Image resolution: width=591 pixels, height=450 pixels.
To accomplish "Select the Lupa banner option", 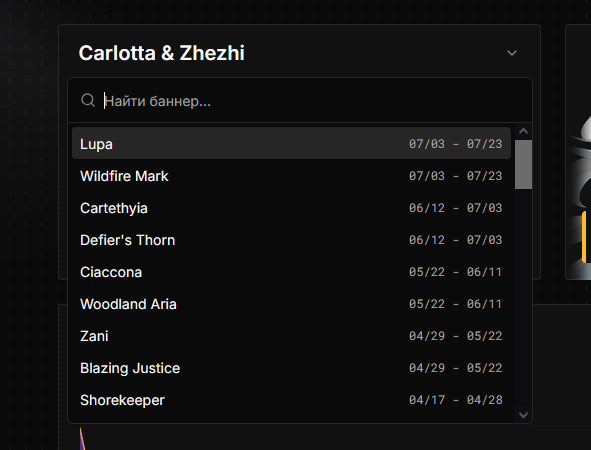I will point(291,144).
